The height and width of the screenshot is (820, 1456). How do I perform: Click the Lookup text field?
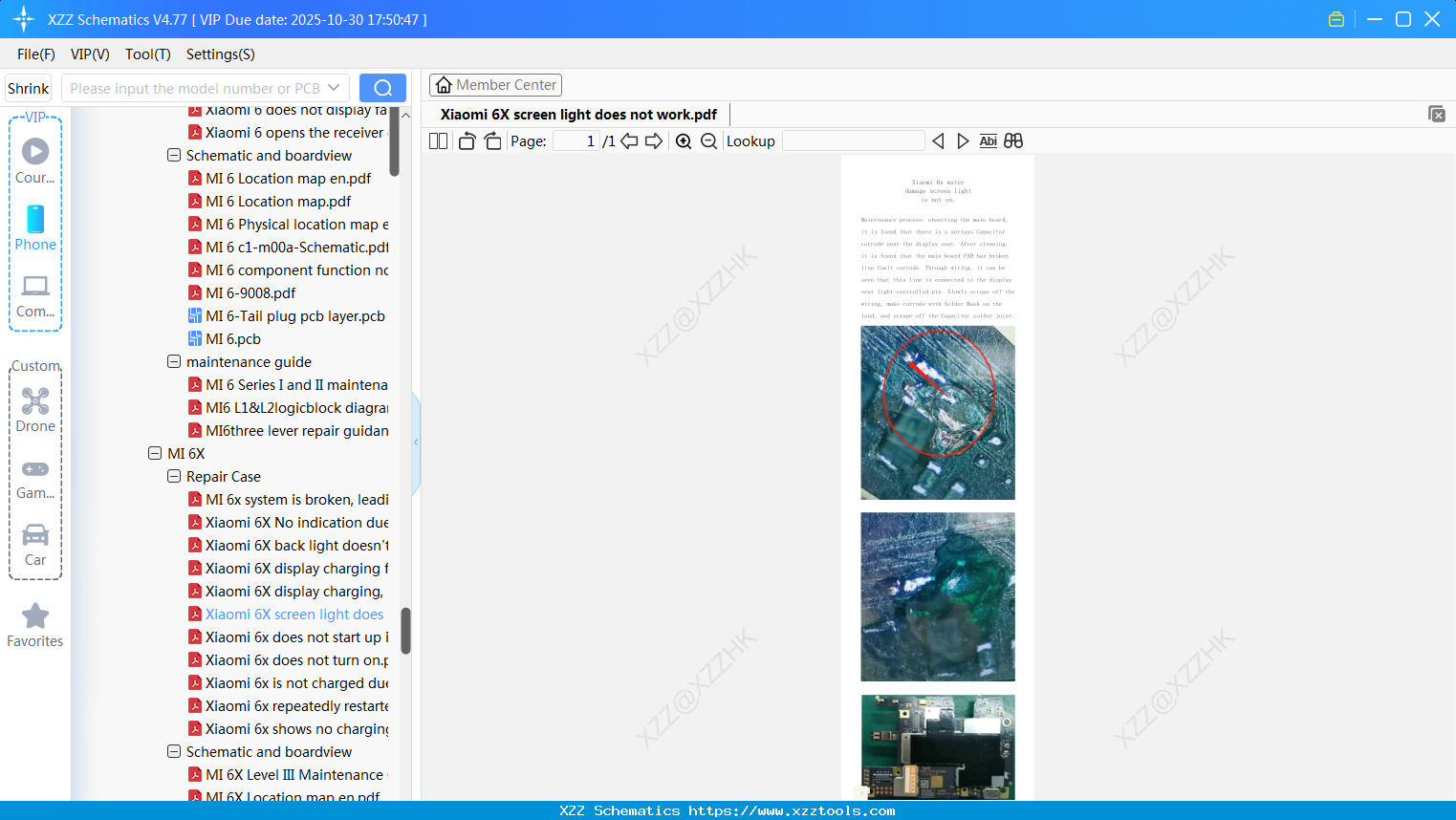click(x=853, y=141)
